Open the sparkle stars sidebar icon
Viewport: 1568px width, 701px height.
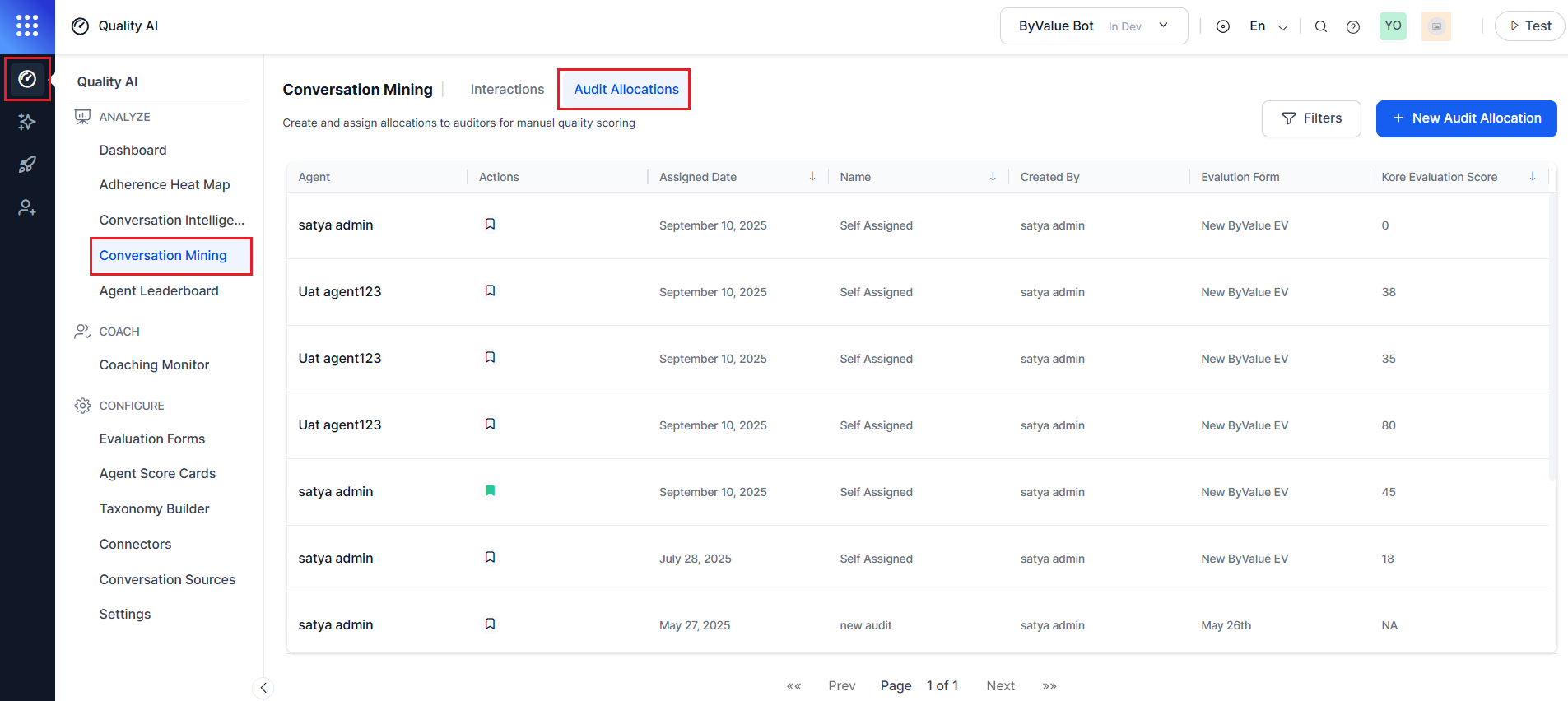[x=27, y=122]
